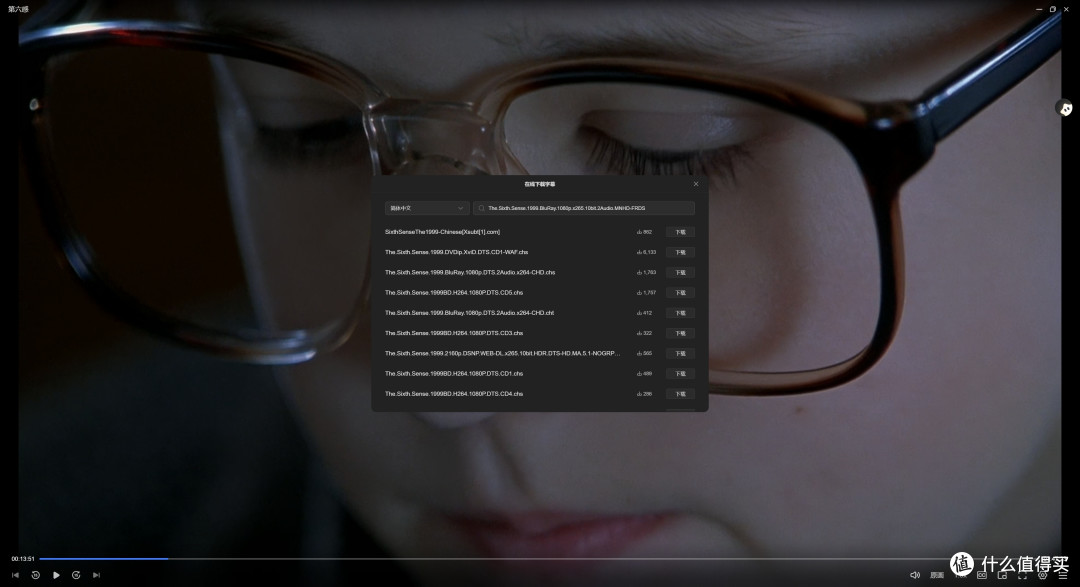Download the 2Audio.x264-CHD.cht subtitle

pos(681,313)
